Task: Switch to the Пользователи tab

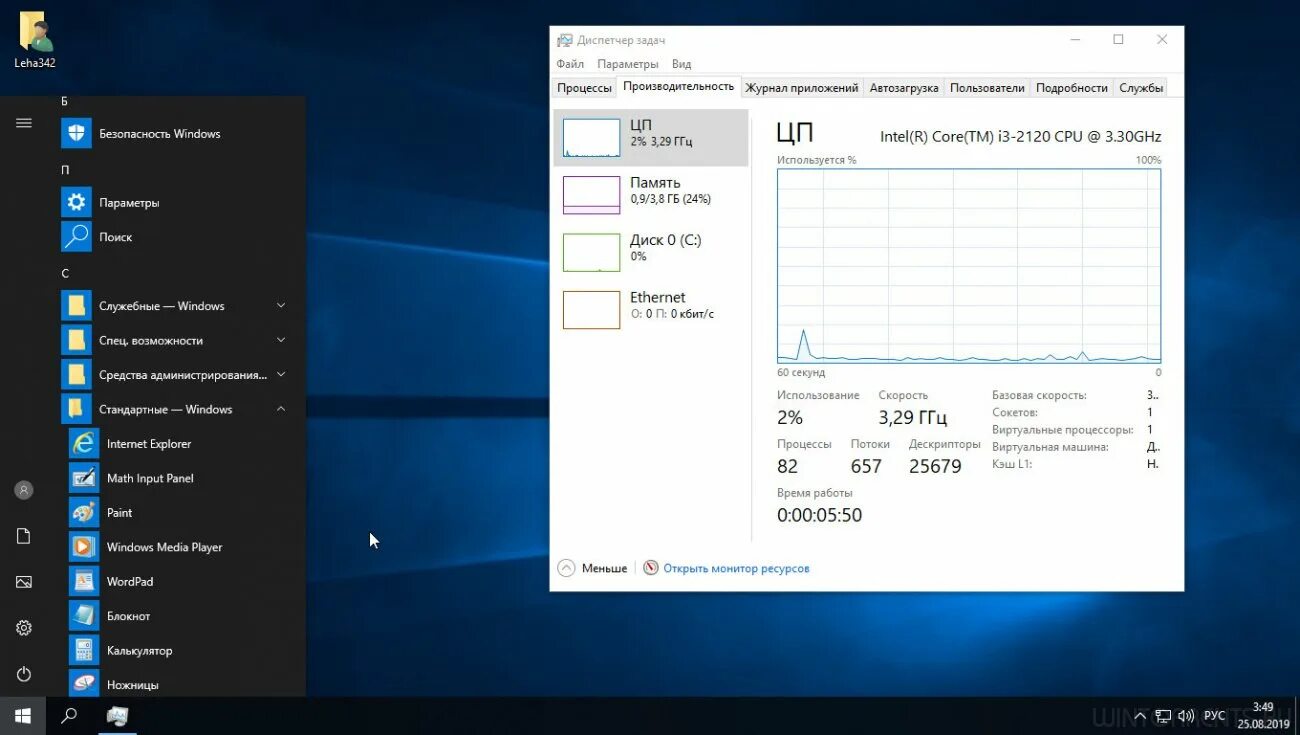Action: tap(987, 88)
